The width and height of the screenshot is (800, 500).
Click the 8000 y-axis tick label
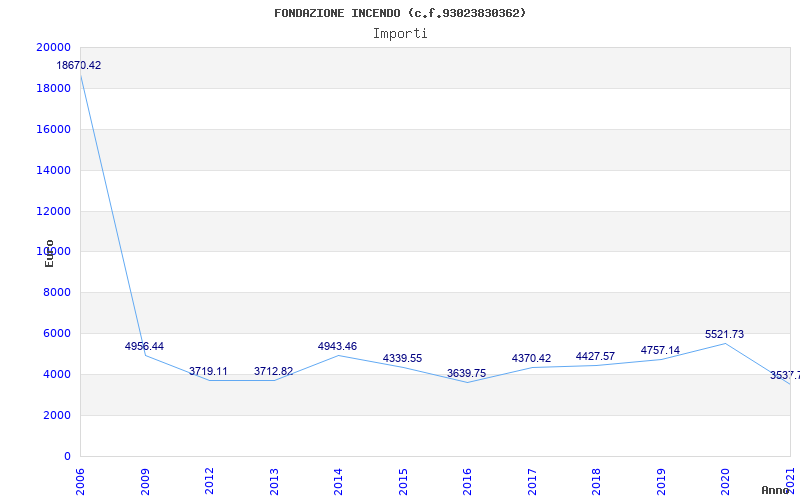point(56,293)
